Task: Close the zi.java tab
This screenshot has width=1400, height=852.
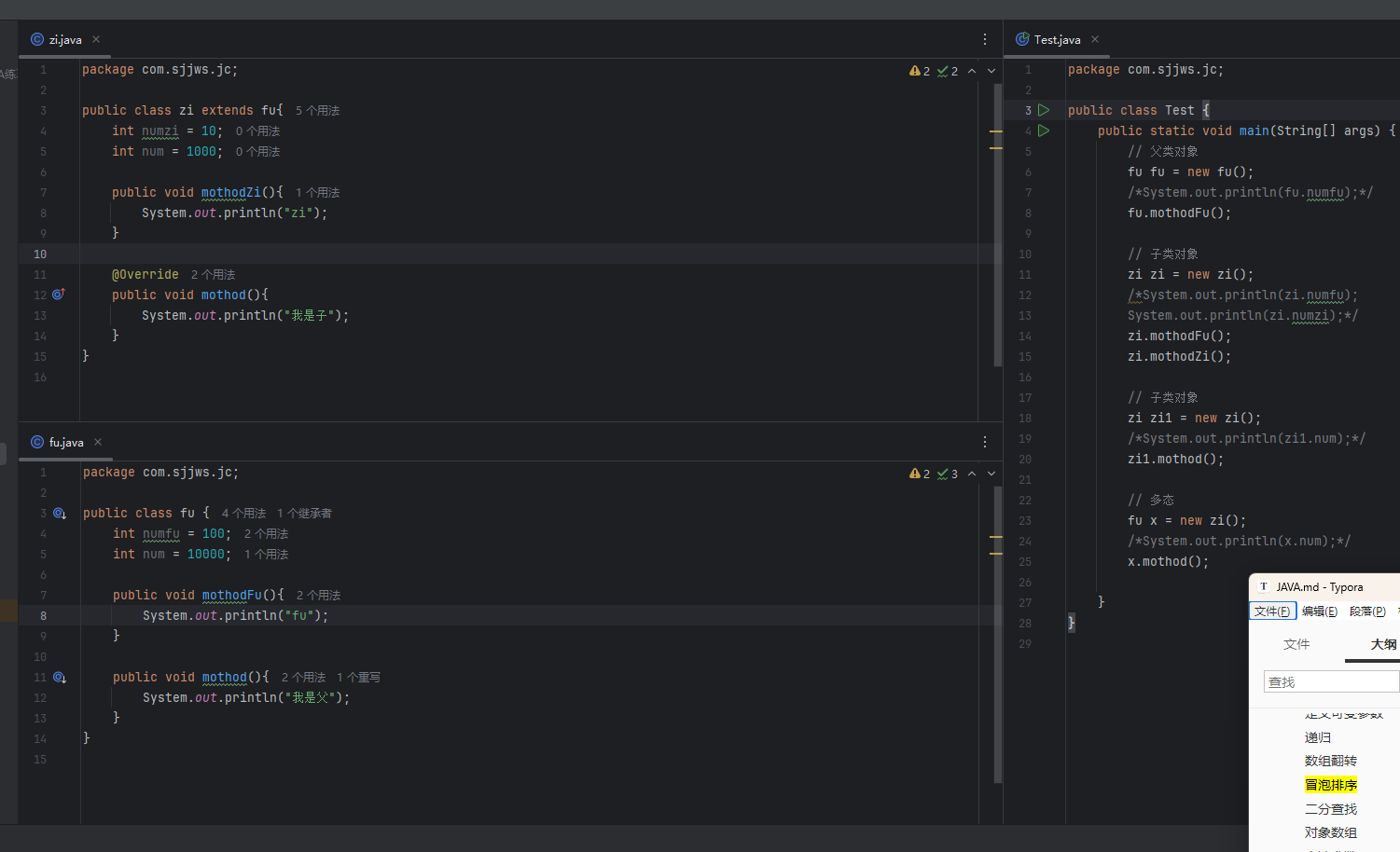Action: [96, 39]
